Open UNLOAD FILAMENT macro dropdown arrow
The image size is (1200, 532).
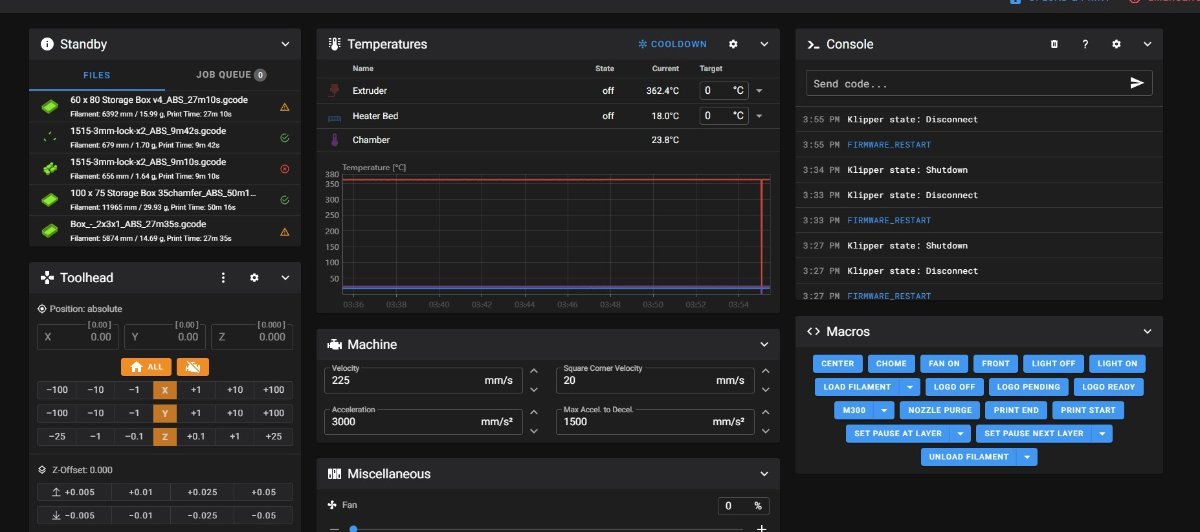(x=1027, y=457)
